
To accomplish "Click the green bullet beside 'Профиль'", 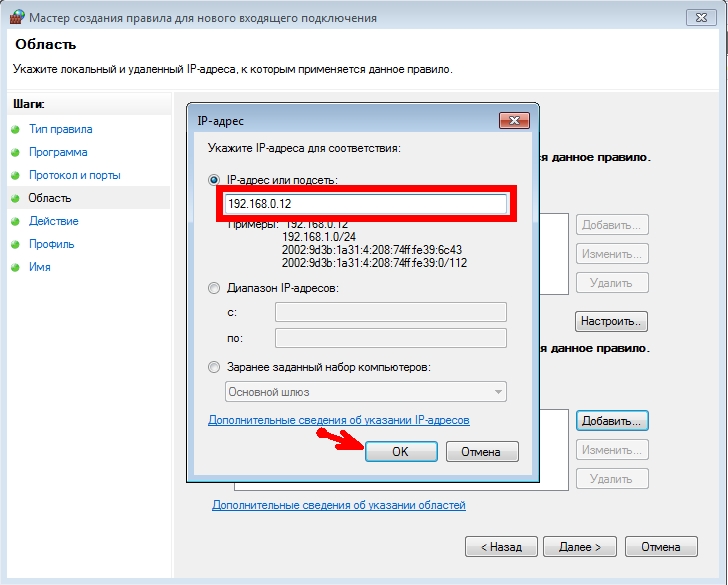I will tap(15, 244).
